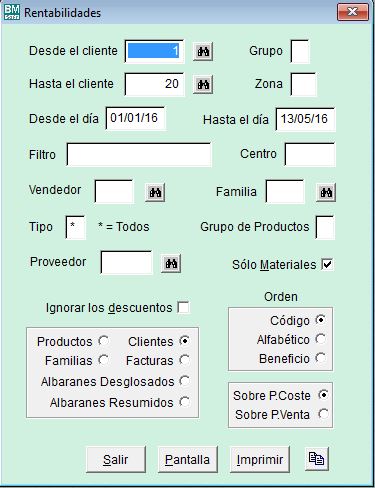Select Albaranes Desglosados option
This screenshot has height=488, width=375.
tap(184, 381)
